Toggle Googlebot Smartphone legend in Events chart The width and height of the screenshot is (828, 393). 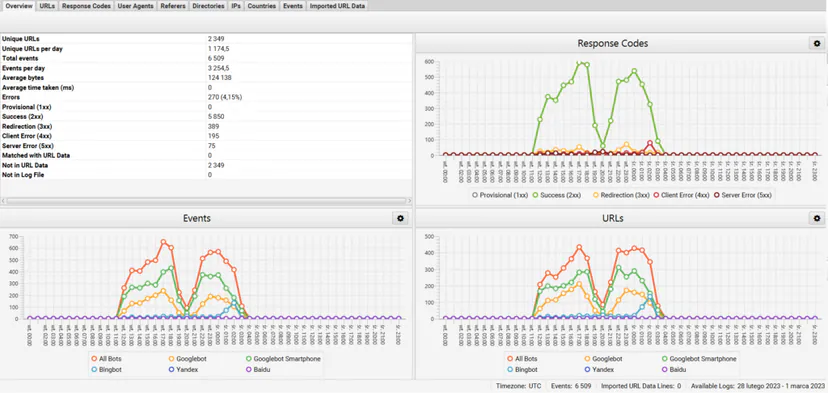(x=284, y=359)
